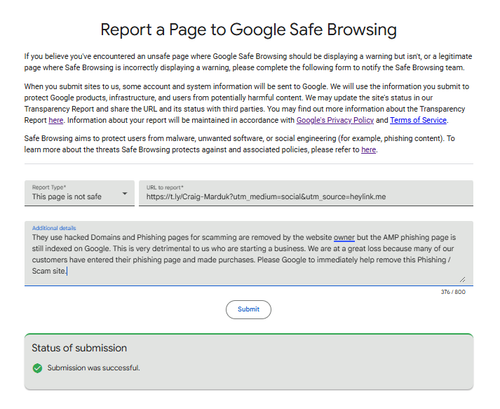This screenshot has width=500, height=409.
Task: Click the URL to report field
Action: (x=306, y=193)
